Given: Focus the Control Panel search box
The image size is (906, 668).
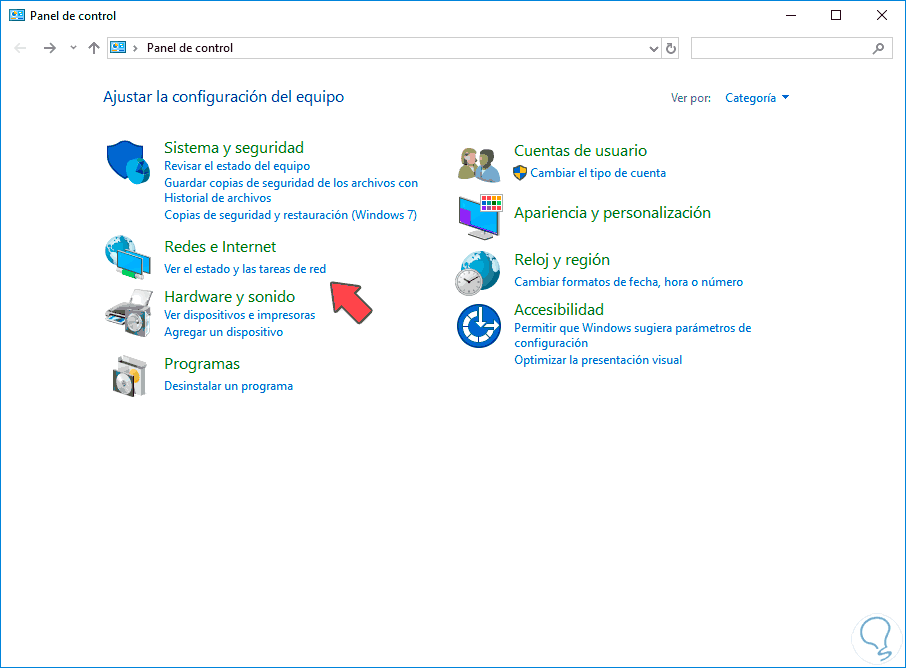Looking at the screenshot, I should 792,49.
